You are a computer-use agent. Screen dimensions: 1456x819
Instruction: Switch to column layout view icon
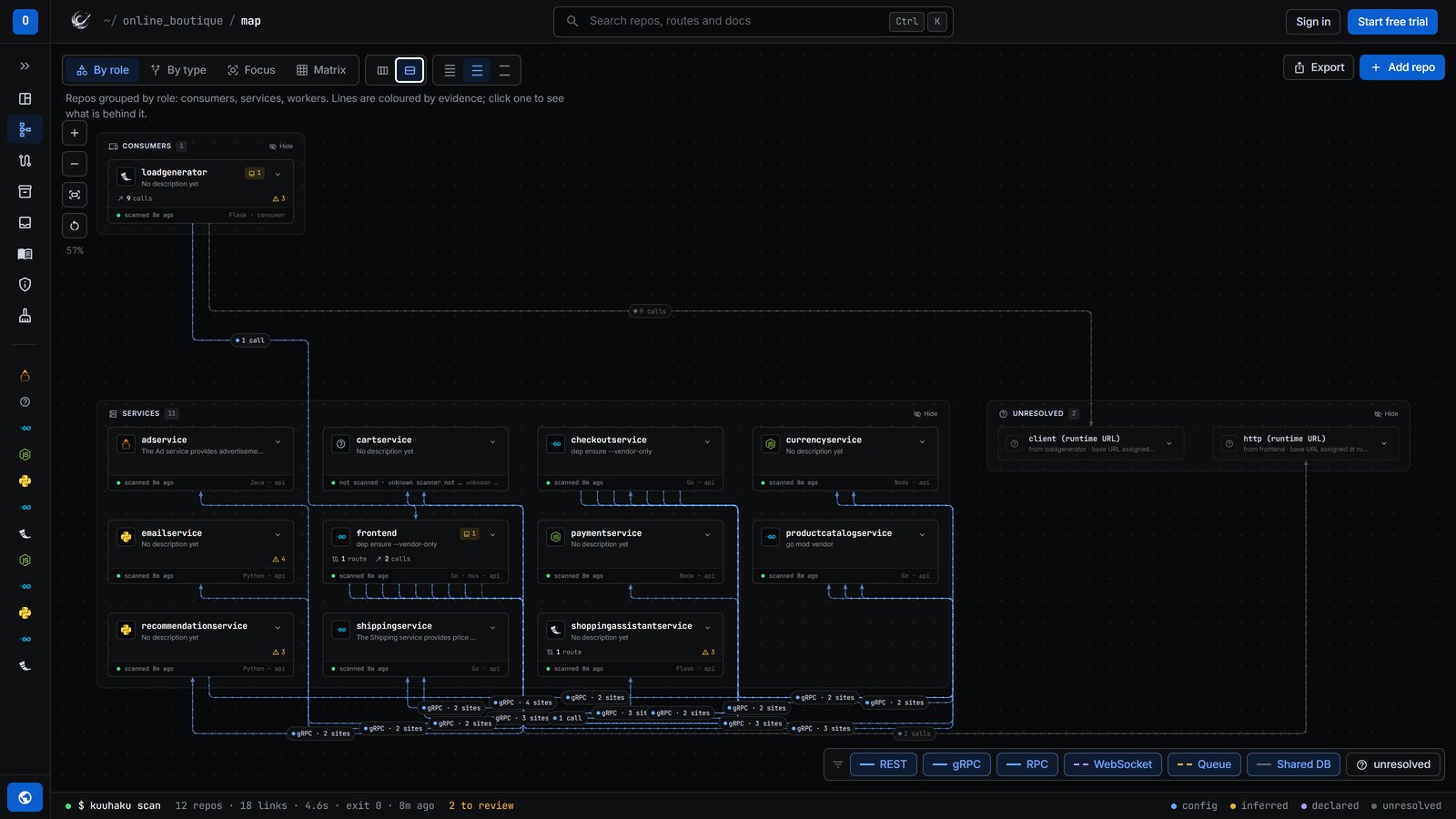(382, 70)
